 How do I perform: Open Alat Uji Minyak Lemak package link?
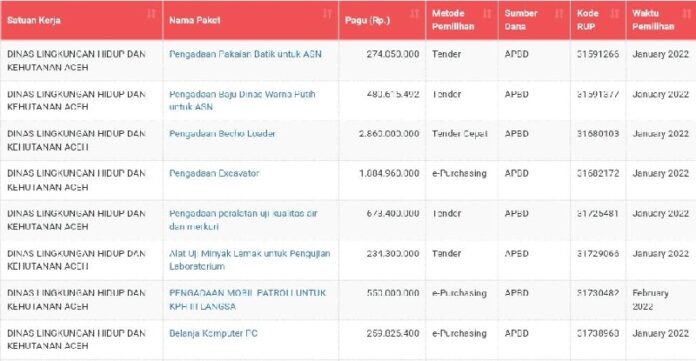[249, 260]
